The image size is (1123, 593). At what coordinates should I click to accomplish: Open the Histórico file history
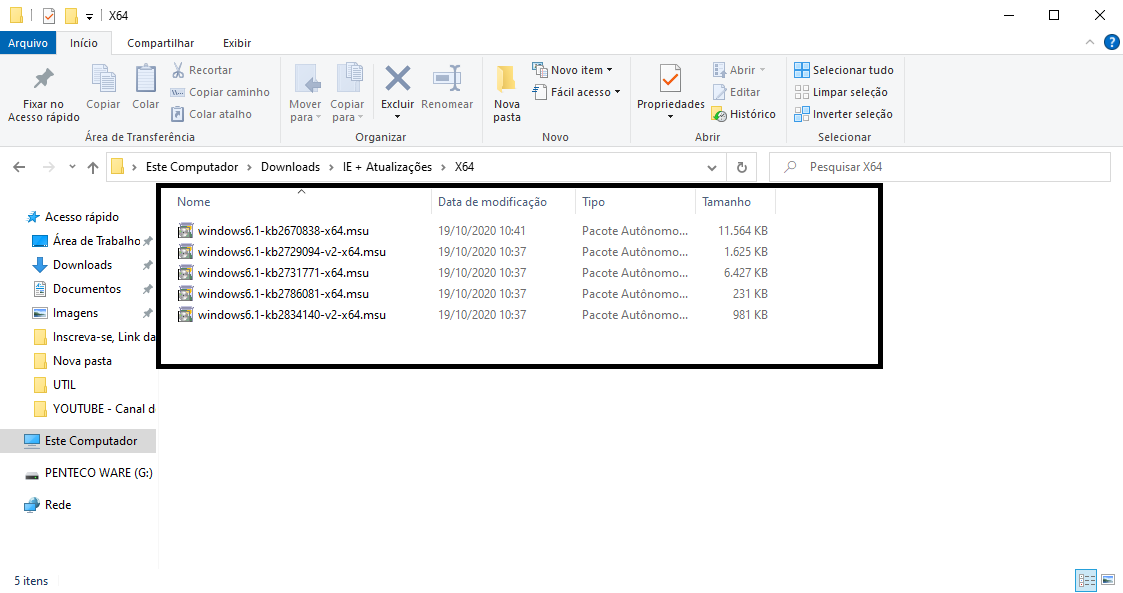(743, 114)
